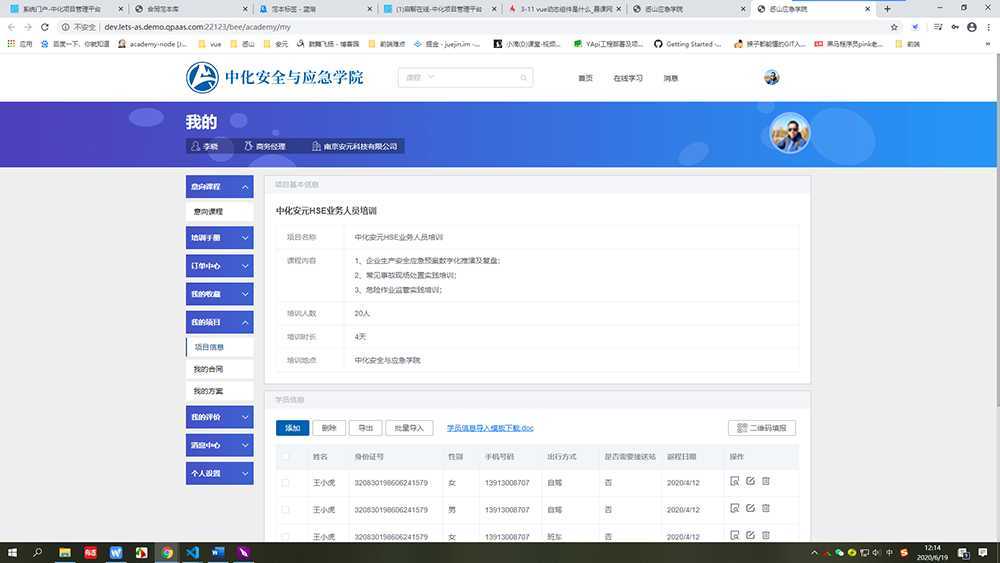Expand the 个人设置 sidebar section
Screen dimensions: 1000x563
click(219, 473)
